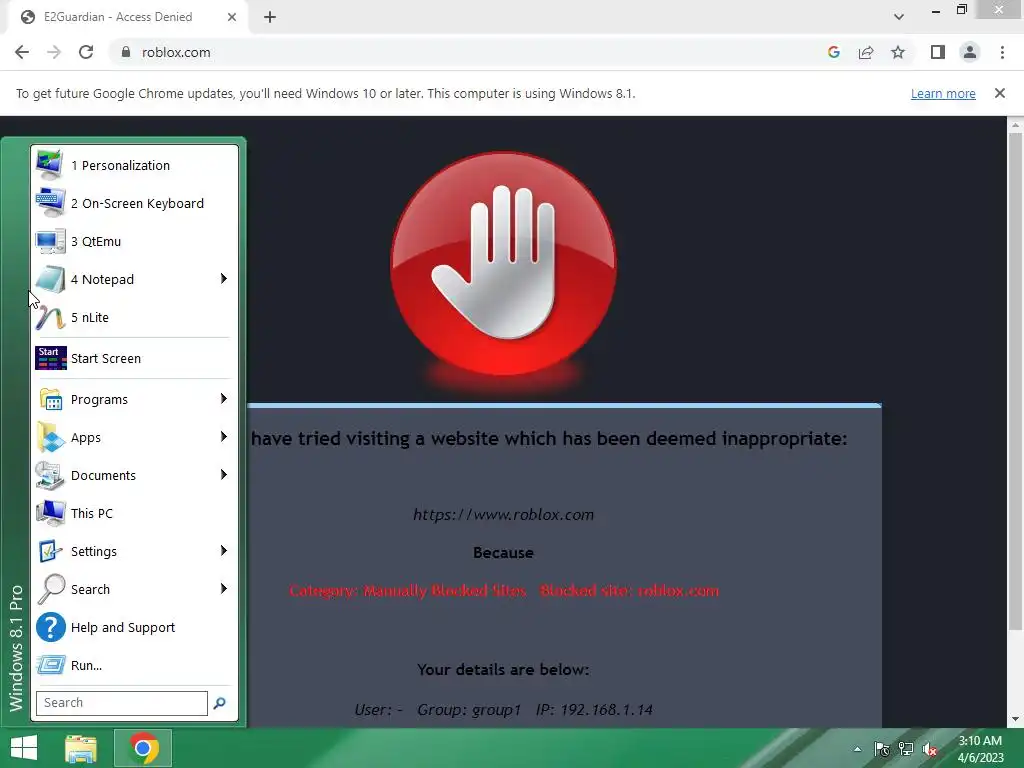Expand the Programs submenu arrow
The height and width of the screenshot is (768, 1024).
click(x=224, y=398)
